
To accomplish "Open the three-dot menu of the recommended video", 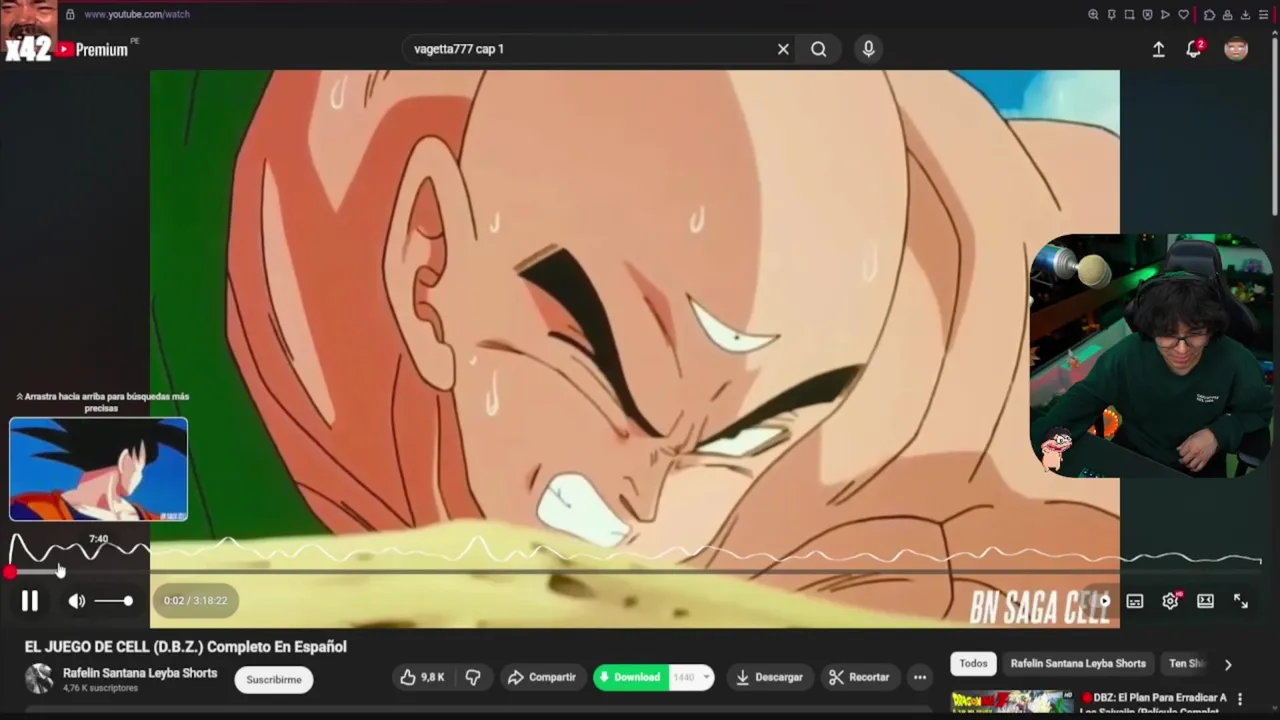I will click(1240, 699).
